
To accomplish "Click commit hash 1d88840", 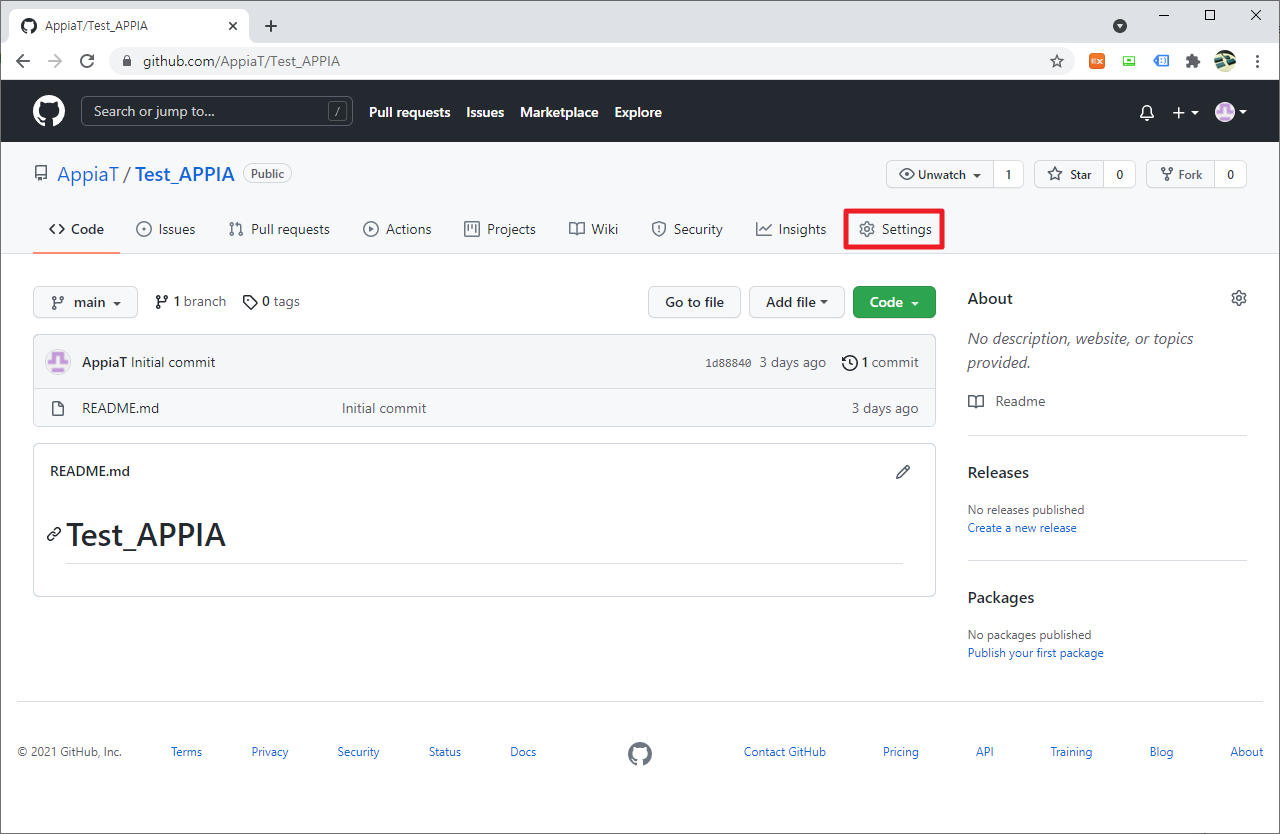I will 728,363.
